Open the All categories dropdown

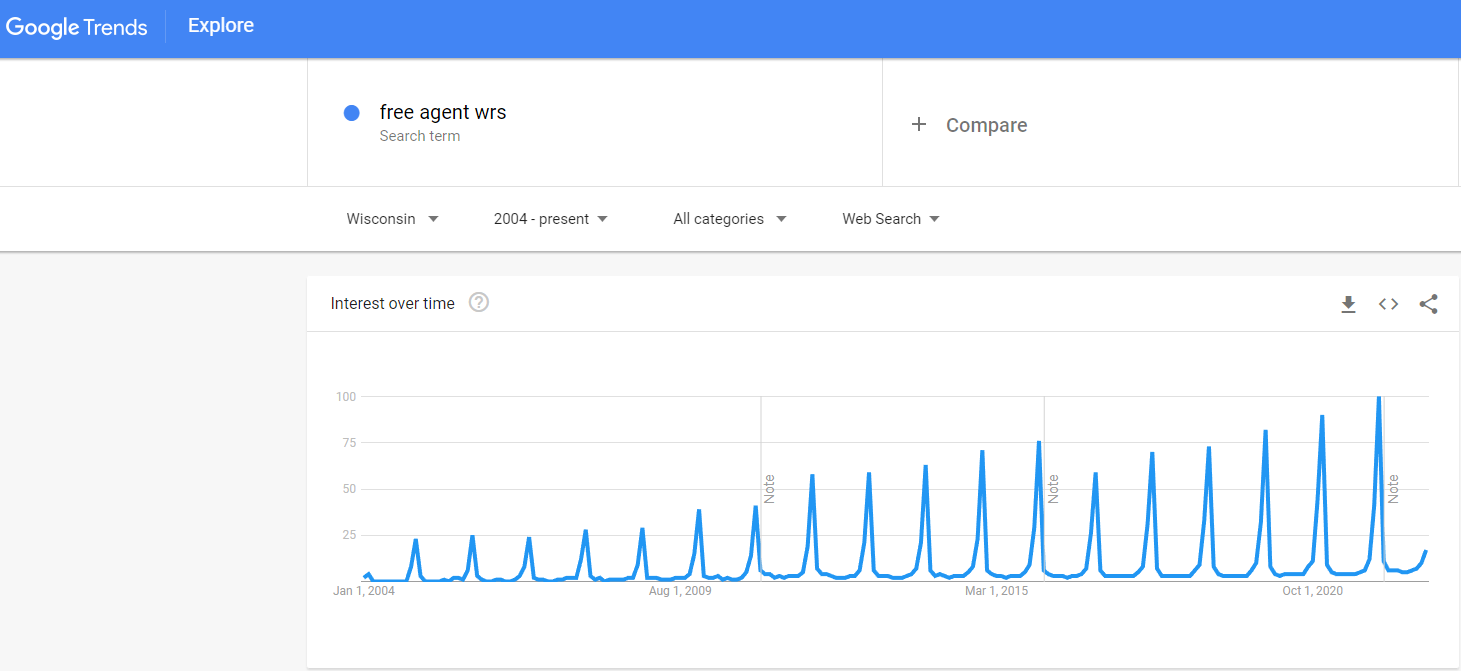coord(729,219)
